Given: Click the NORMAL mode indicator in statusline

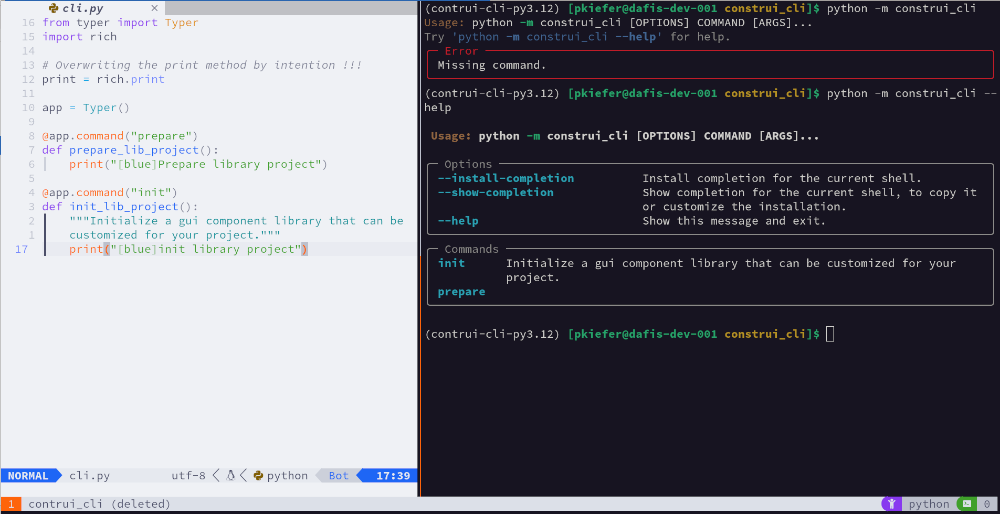Looking at the screenshot, I should click(28, 476).
